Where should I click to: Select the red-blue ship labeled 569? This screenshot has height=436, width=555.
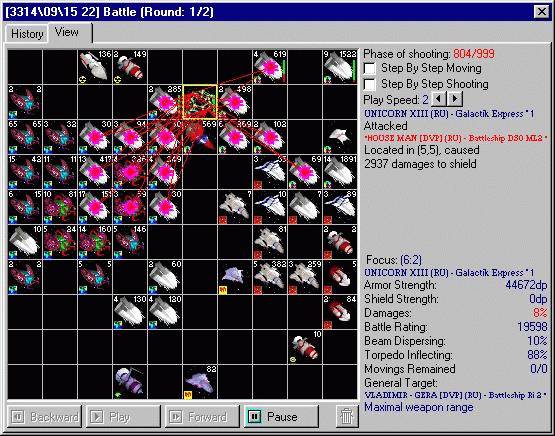point(200,137)
